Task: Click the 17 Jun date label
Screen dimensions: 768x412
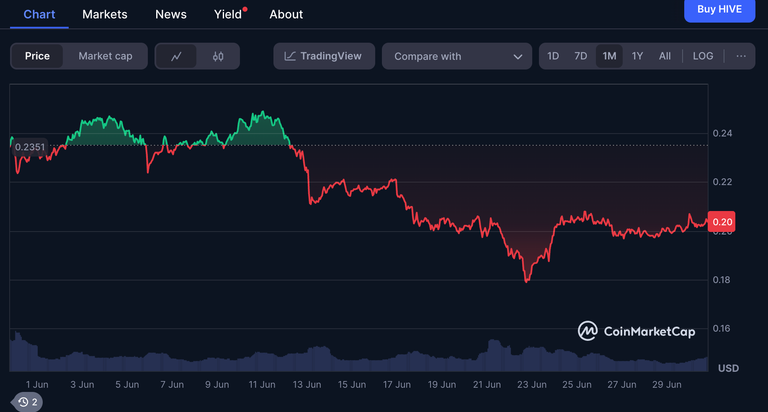Action: pos(397,385)
